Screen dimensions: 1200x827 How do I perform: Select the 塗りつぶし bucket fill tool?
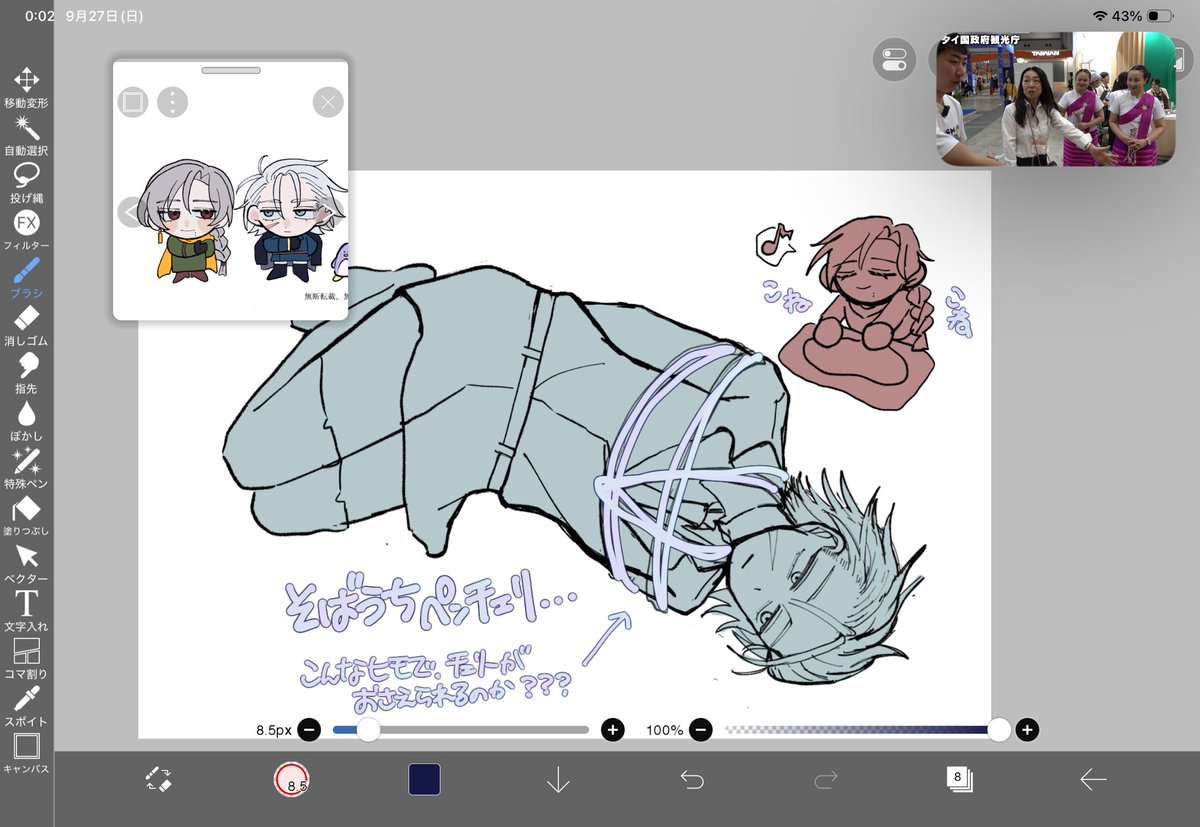click(26, 516)
